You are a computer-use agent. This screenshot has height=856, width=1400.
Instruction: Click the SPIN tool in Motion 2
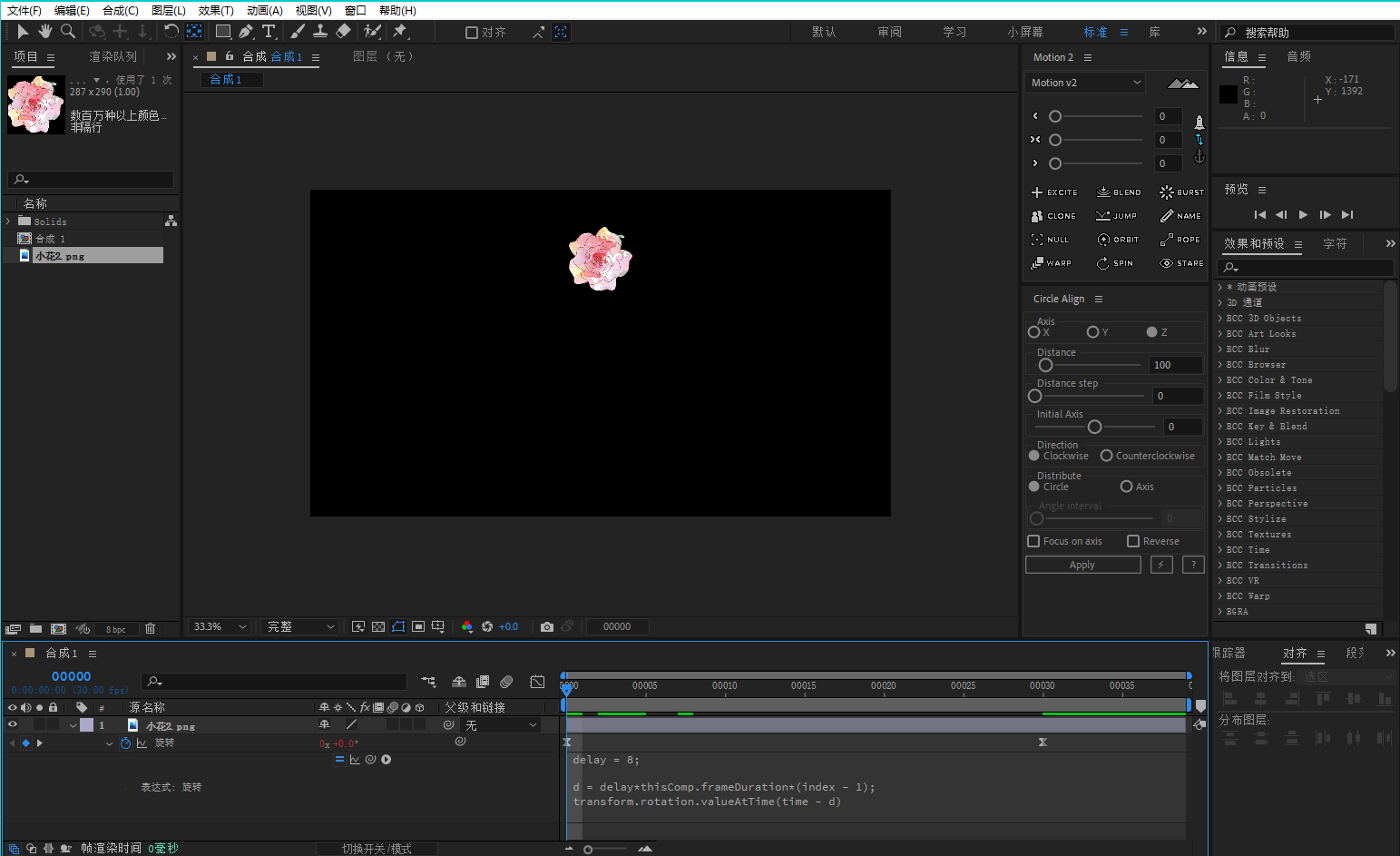point(1115,263)
